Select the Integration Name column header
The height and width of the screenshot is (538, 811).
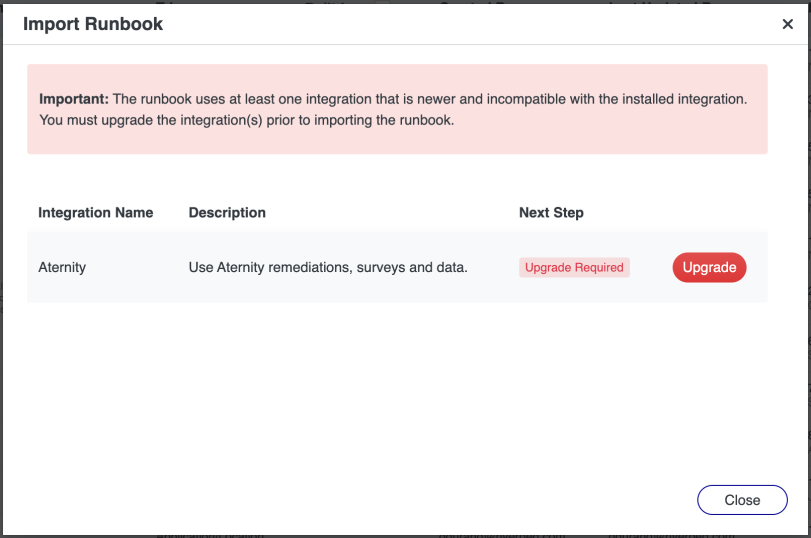pyautogui.click(x=96, y=213)
